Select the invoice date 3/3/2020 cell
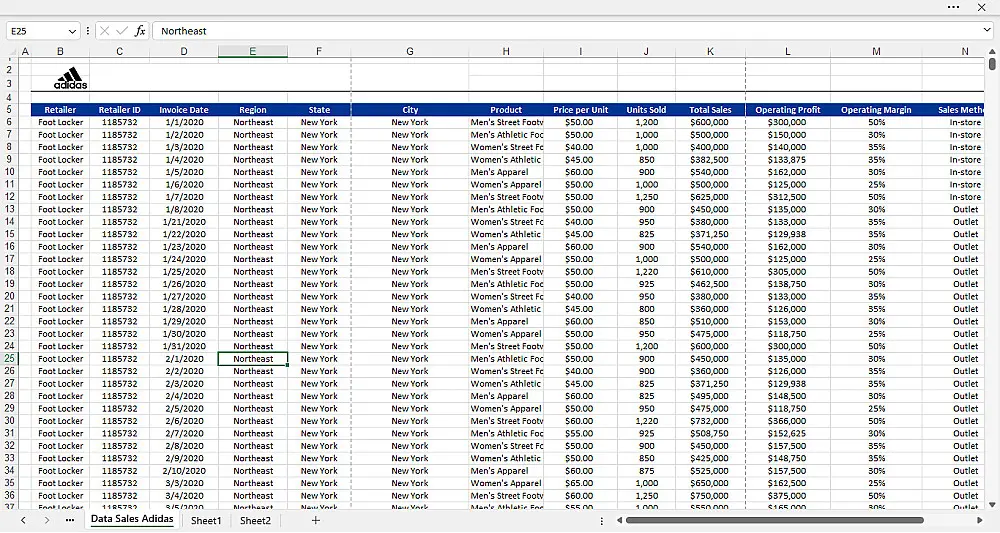1000x533 pixels. point(184,483)
